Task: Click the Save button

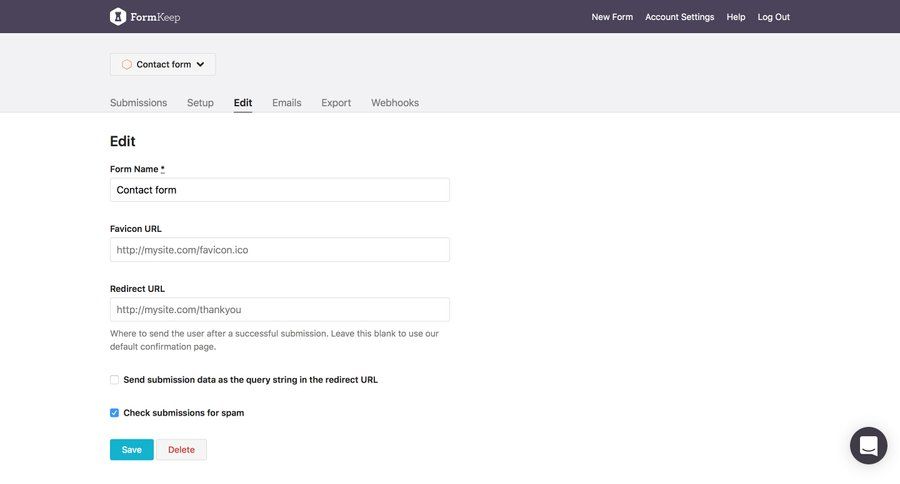Action: 131,450
